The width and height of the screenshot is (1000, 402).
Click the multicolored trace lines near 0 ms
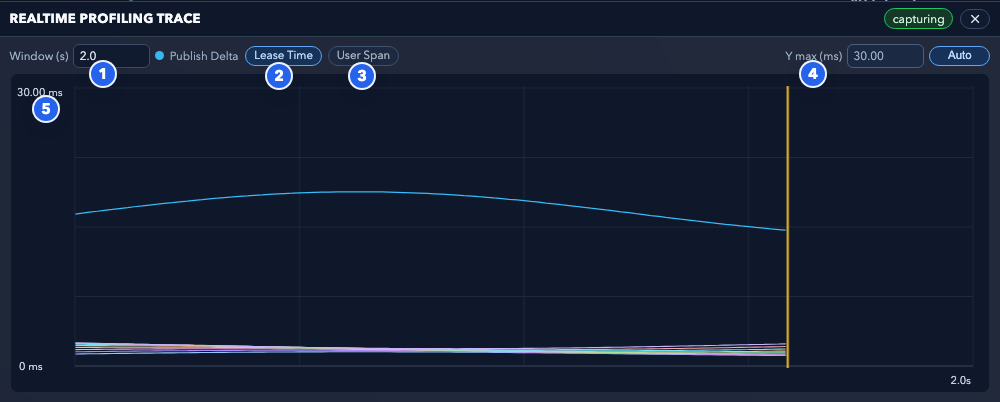point(430,350)
